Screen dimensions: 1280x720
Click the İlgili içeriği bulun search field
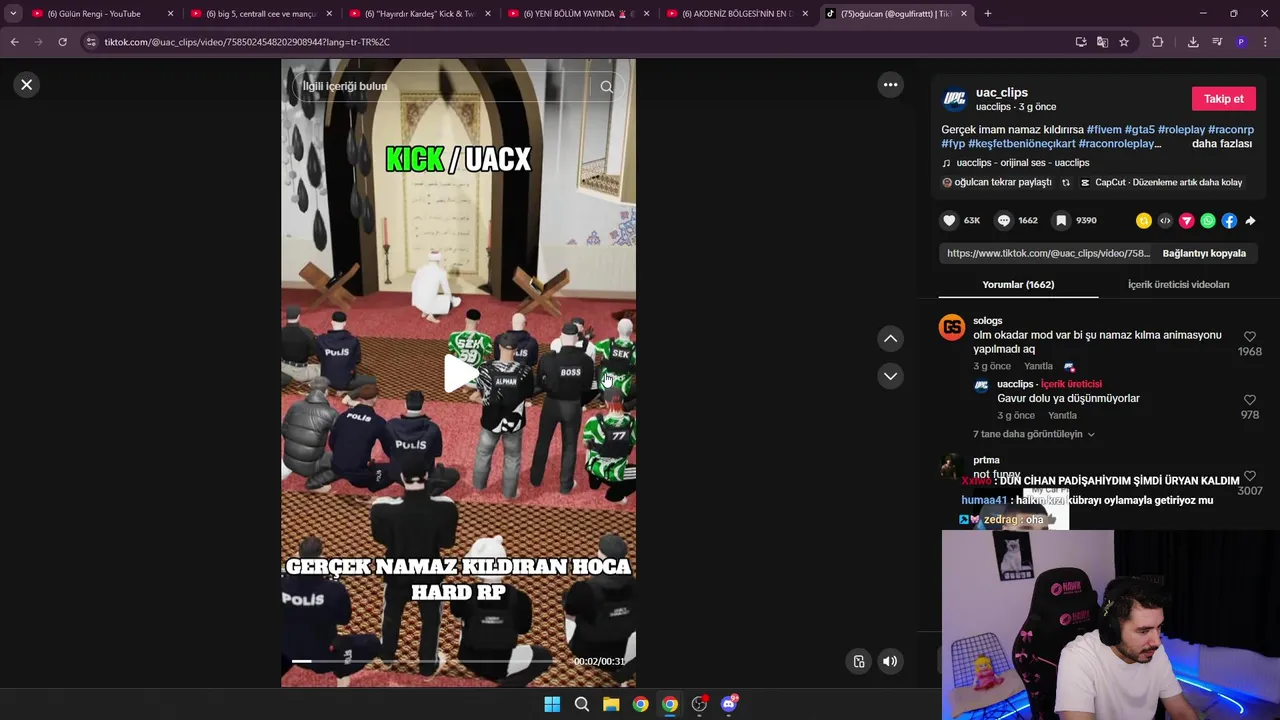pyautogui.click(x=445, y=87)
